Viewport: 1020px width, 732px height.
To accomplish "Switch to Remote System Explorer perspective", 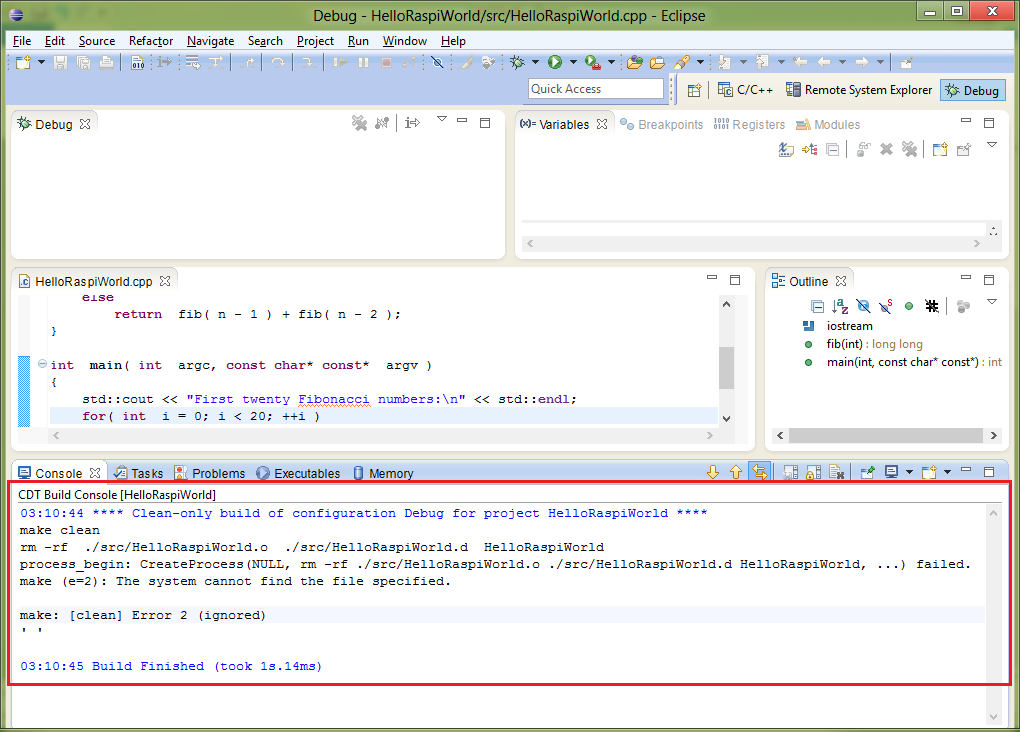I will [859, 90].
